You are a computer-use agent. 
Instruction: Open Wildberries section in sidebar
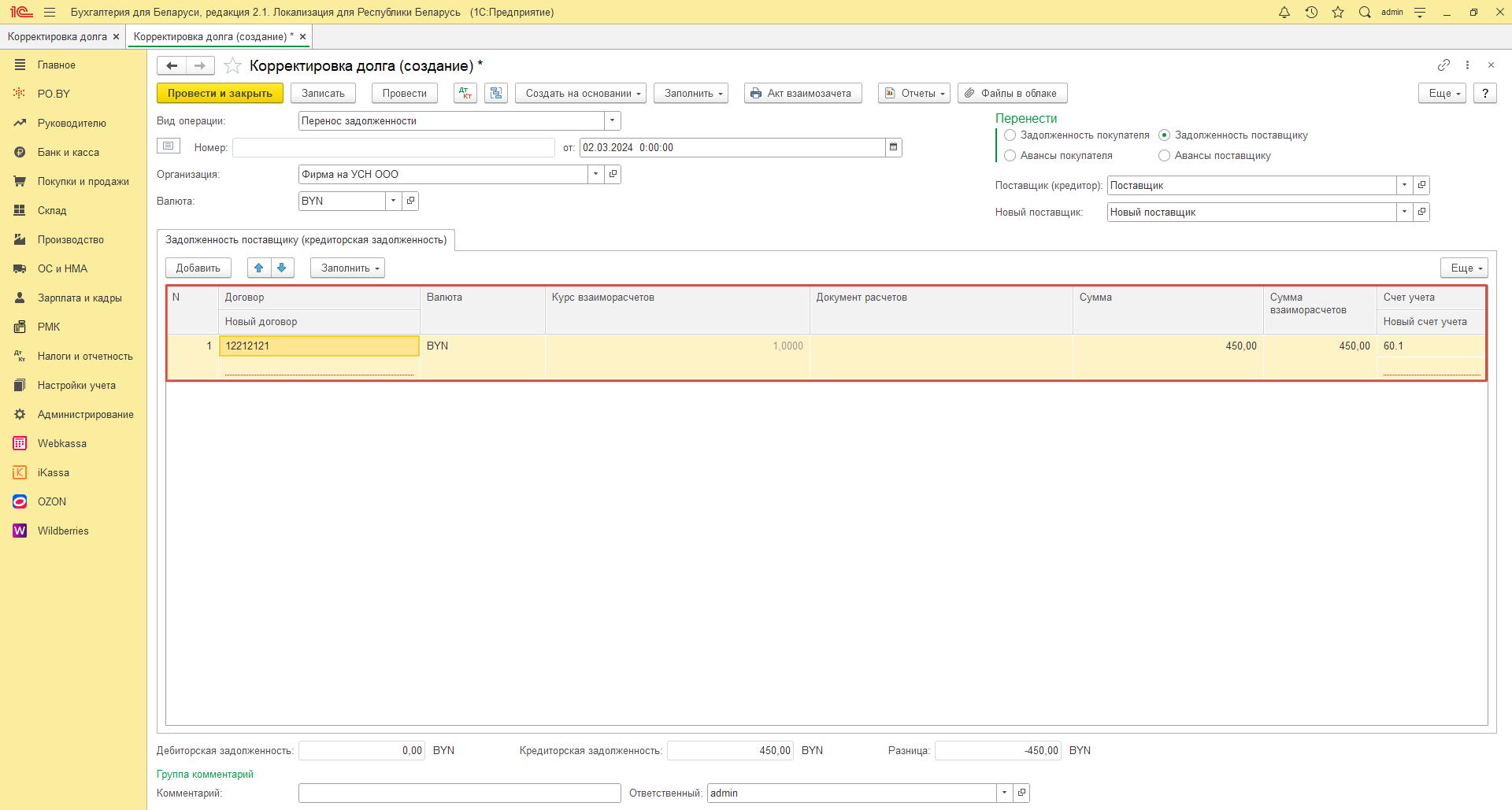(63, 531)
